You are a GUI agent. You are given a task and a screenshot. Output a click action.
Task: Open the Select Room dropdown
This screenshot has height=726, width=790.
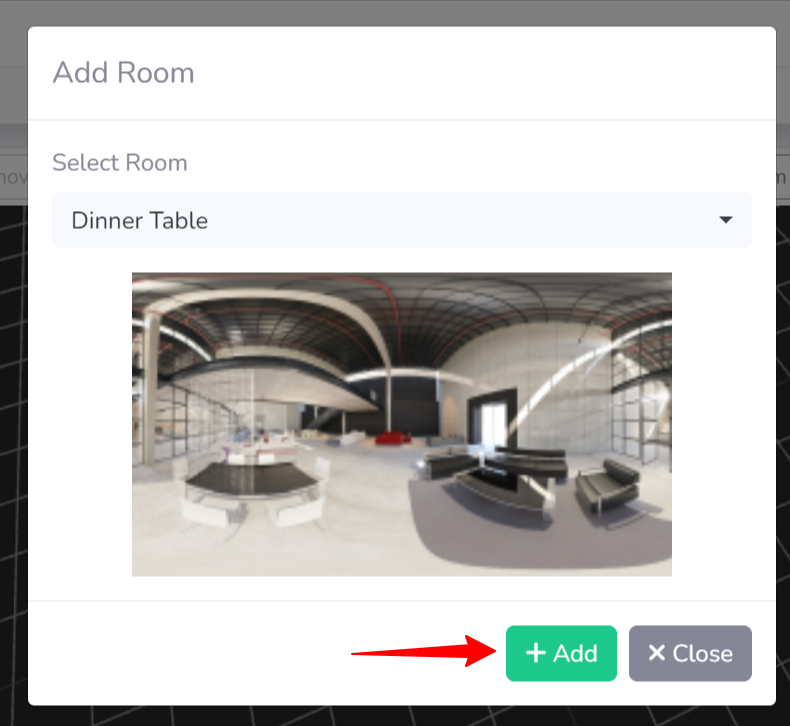[402, 221]
